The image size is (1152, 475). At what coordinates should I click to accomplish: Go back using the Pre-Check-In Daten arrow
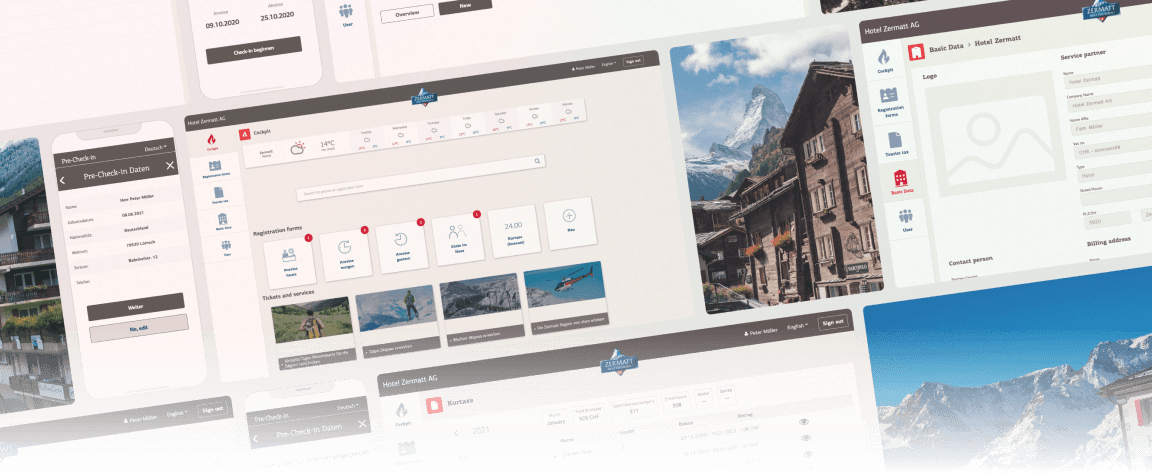(x=62, y=181)
